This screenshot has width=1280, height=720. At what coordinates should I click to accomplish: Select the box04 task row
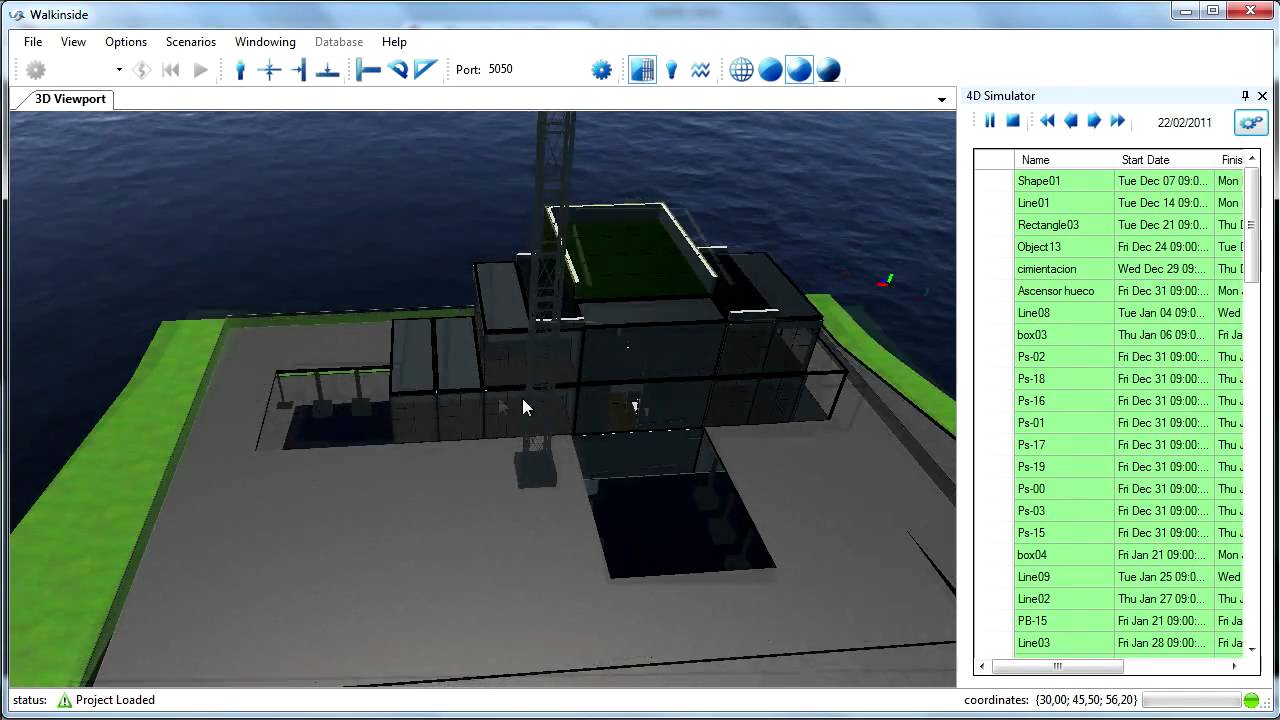pyautogui.click(x=1109, y=555)
